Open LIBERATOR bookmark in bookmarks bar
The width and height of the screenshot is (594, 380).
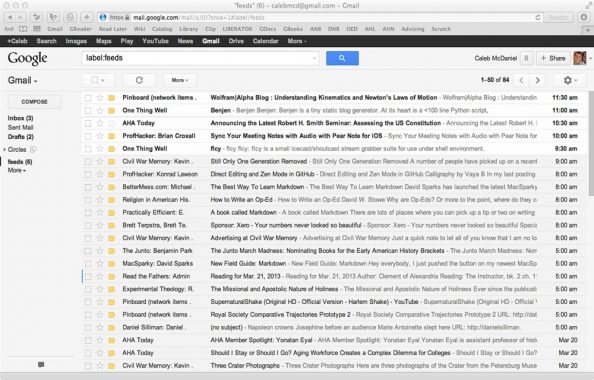click(x=237, y=29)
